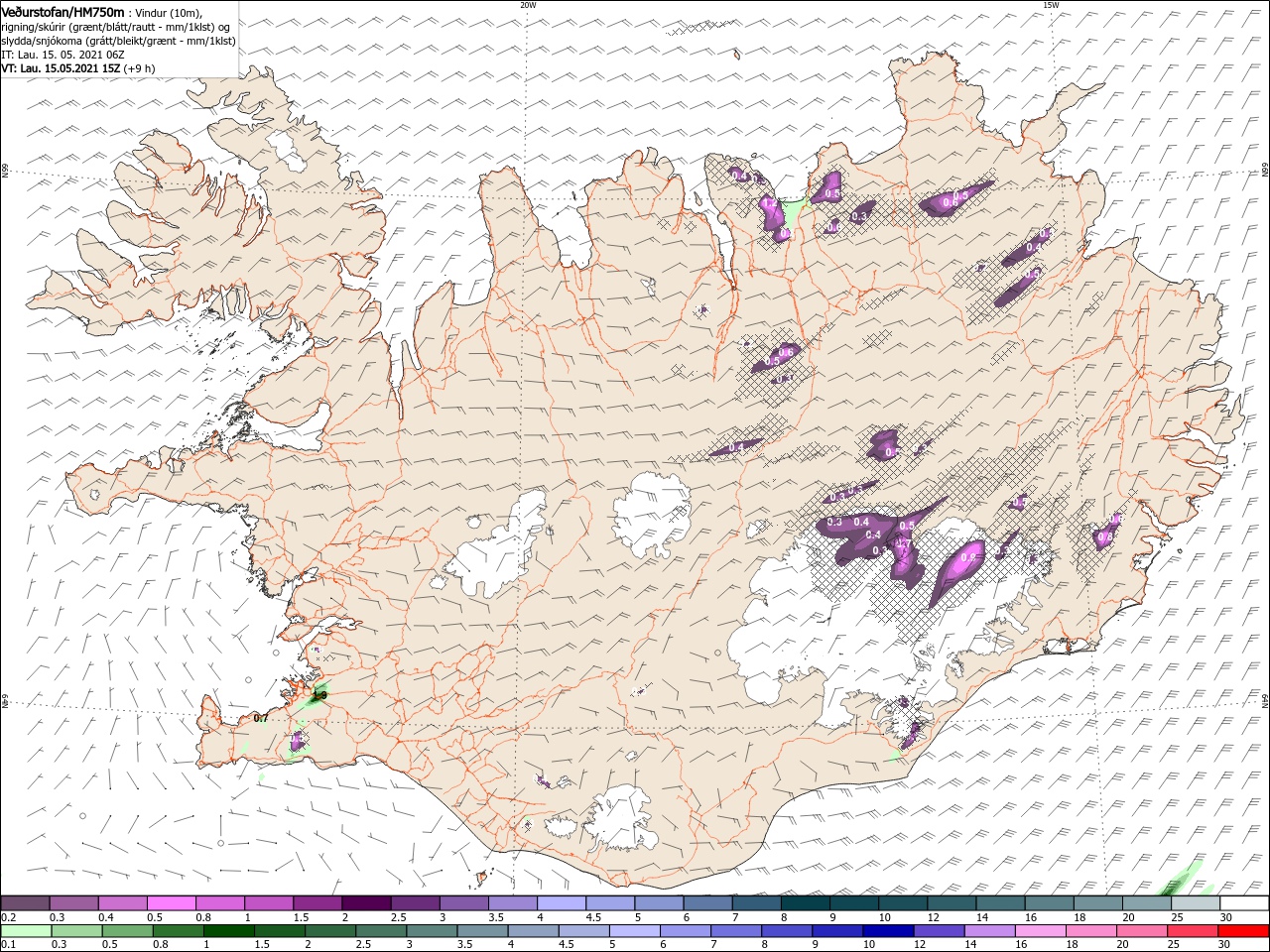Pick the red swatch at rain scale 30
The image size is (1270, 952).
click(x=1244, y=931)
